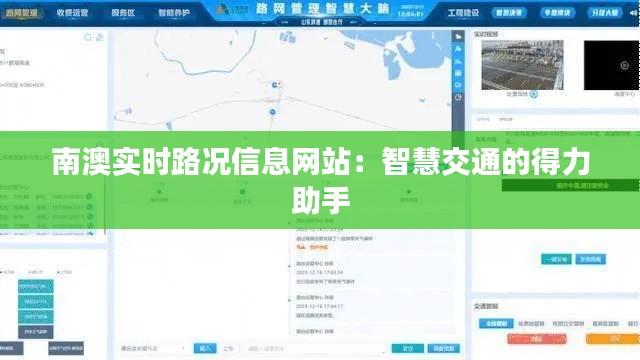The image size is (640, 360).
Task: Click the reload icon on the black video
Action: [624, 65]
